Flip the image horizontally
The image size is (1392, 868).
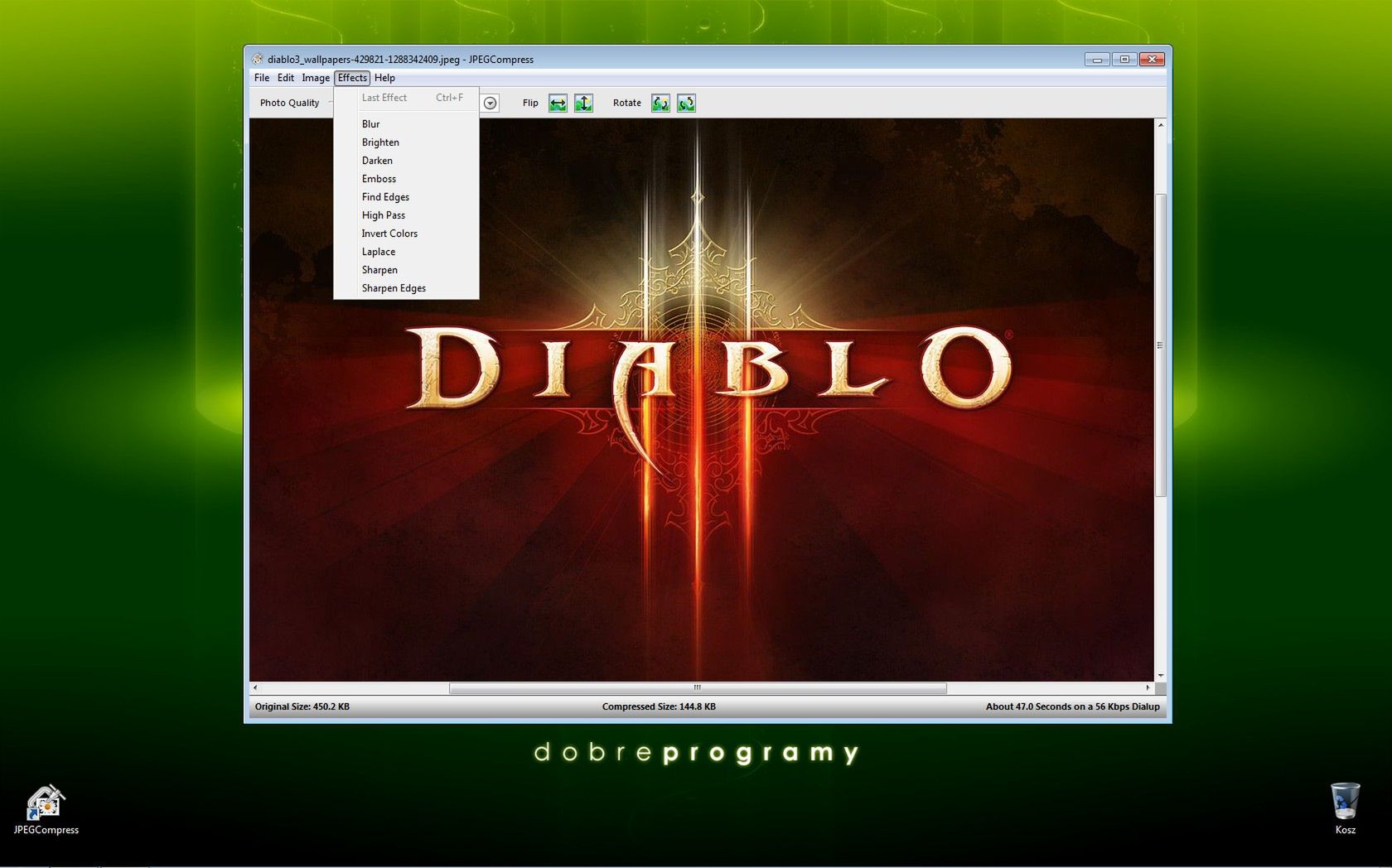558,103
